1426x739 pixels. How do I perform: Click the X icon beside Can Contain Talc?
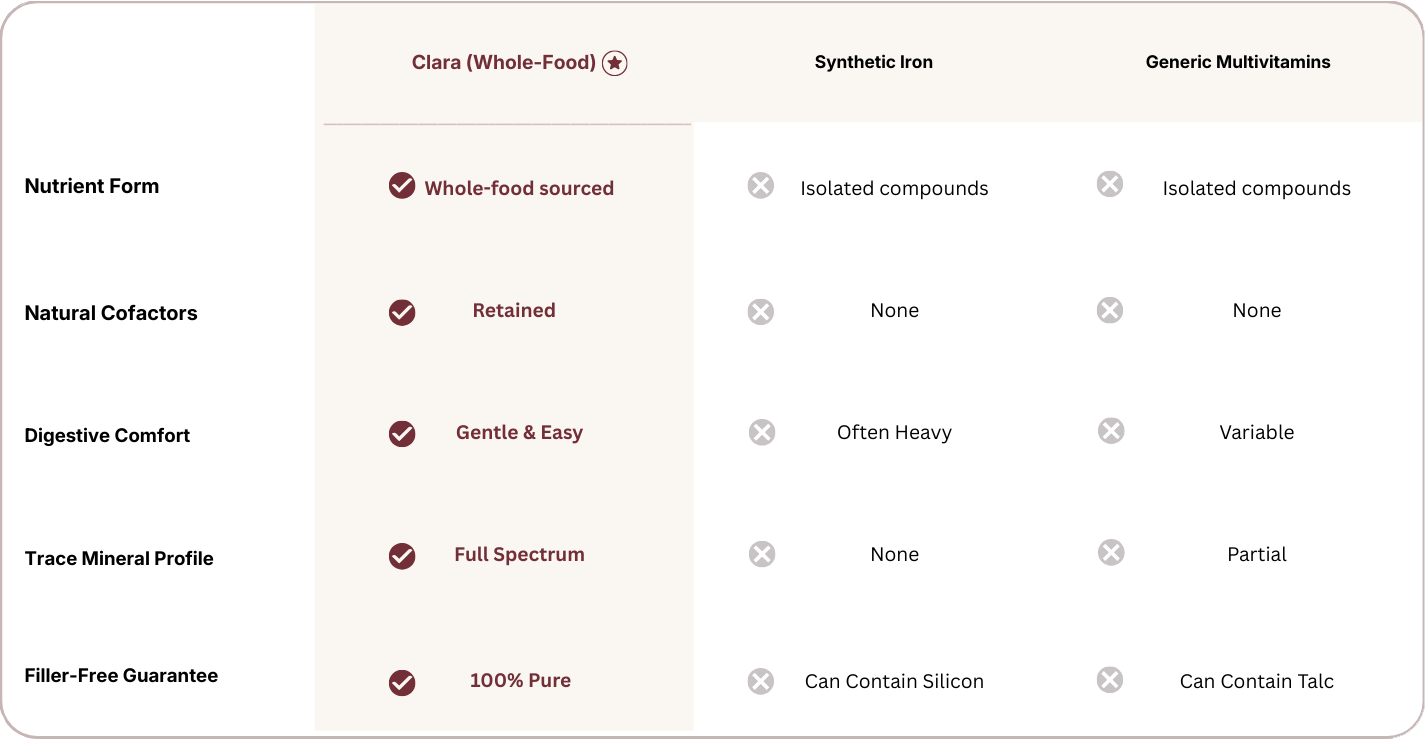point(1110,680)
